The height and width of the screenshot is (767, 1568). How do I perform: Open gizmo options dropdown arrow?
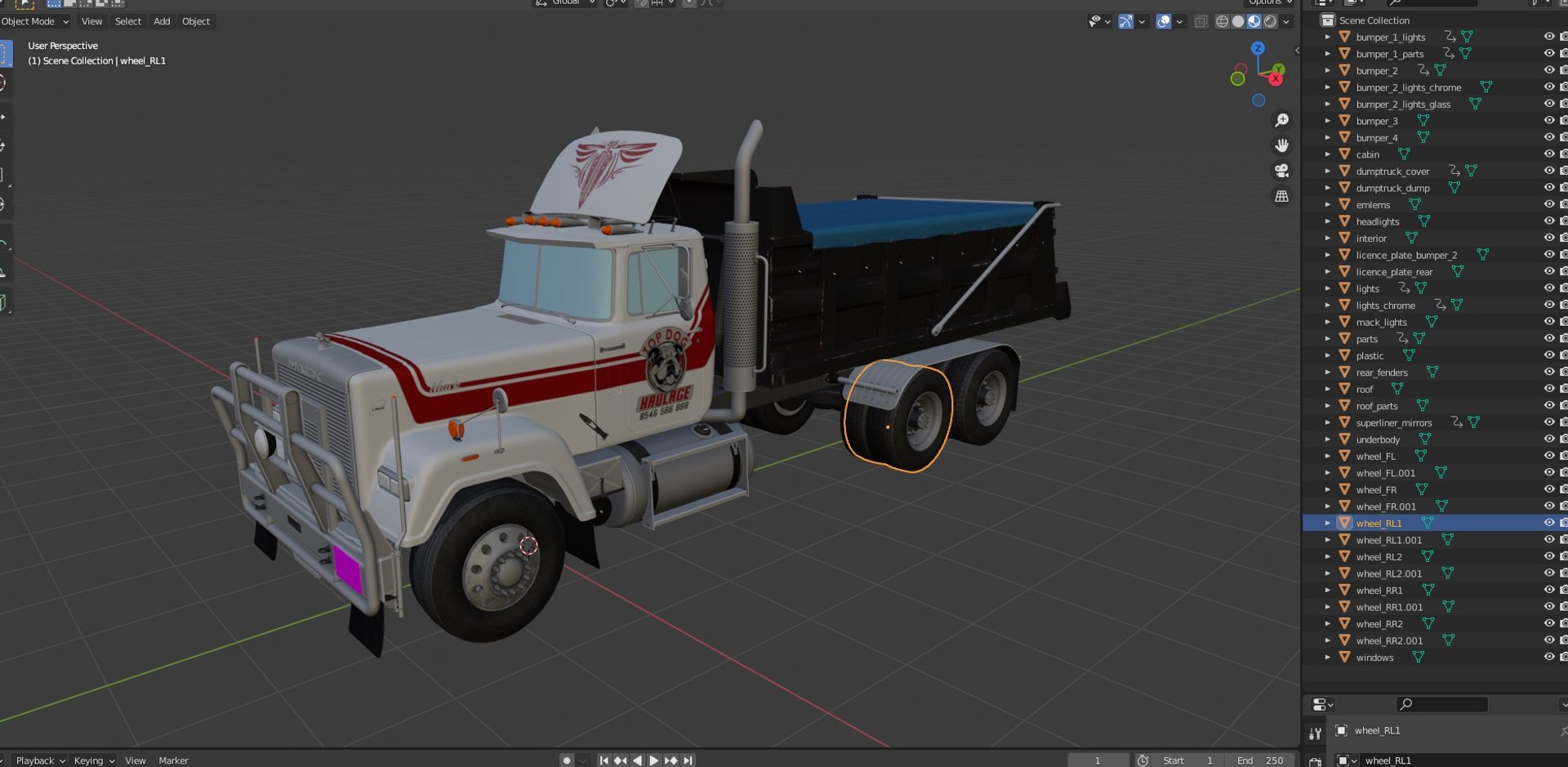[x=1142, y=22]
